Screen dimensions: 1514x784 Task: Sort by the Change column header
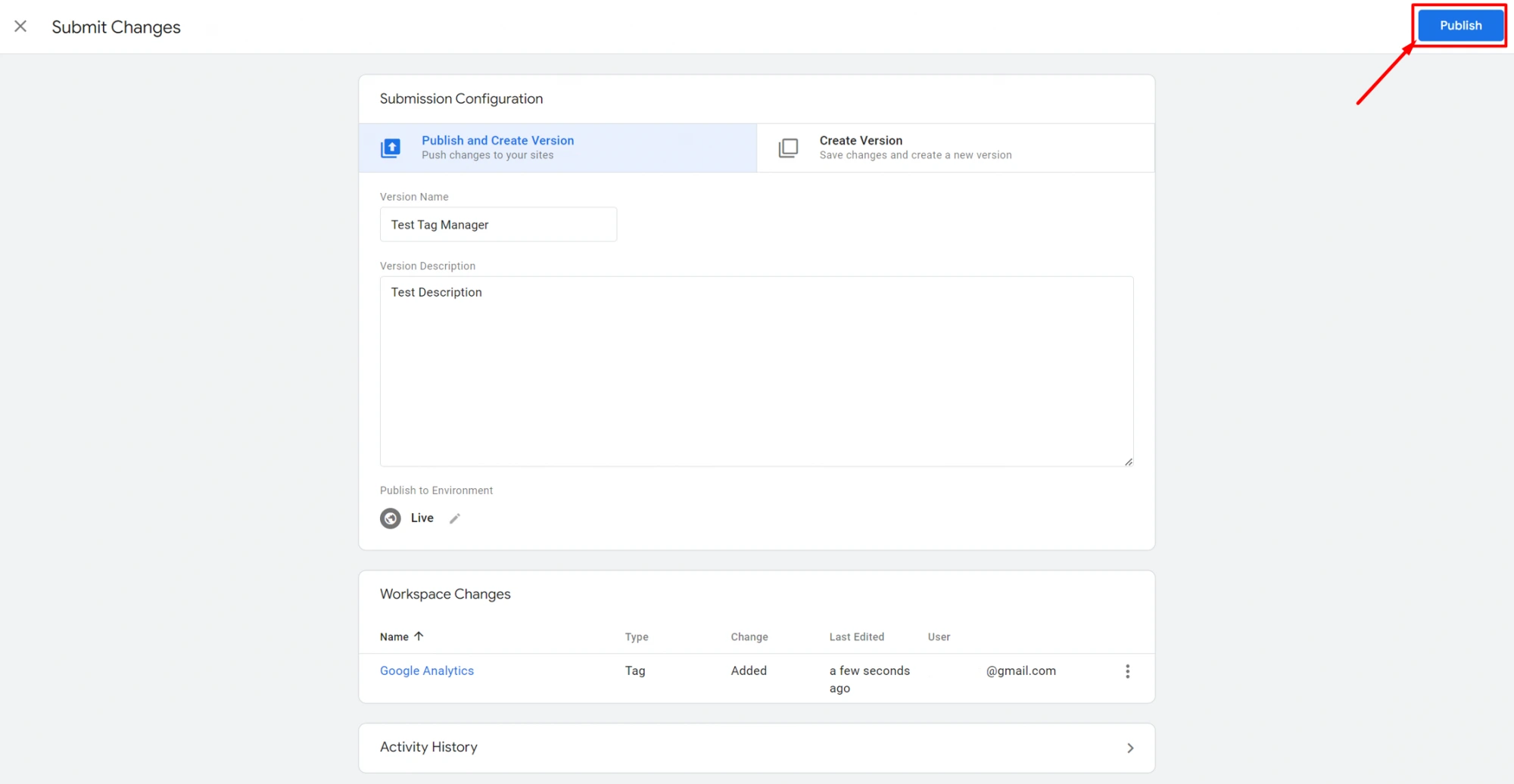click(749, 637)
